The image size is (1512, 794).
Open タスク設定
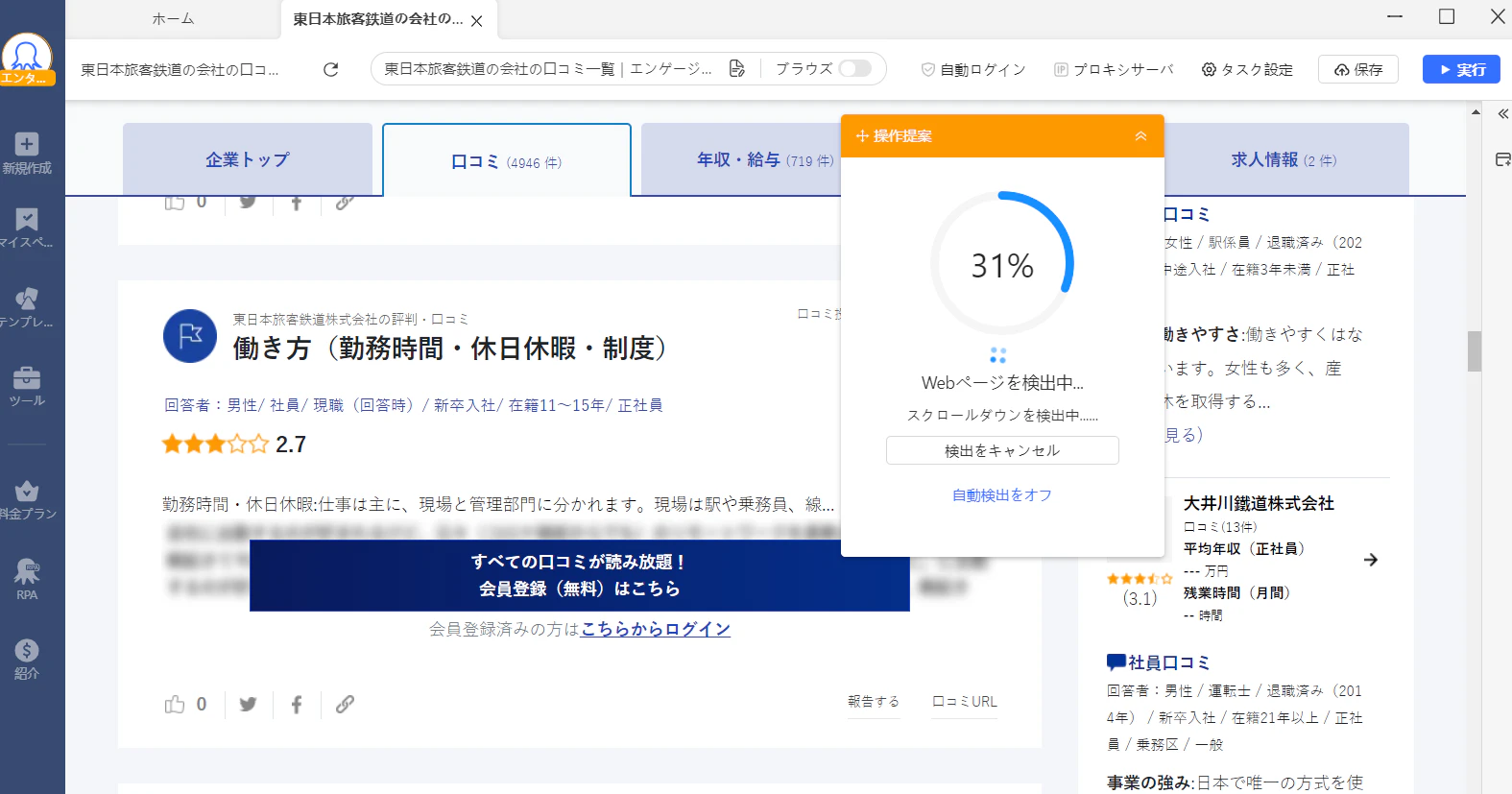click(1247, 69)
